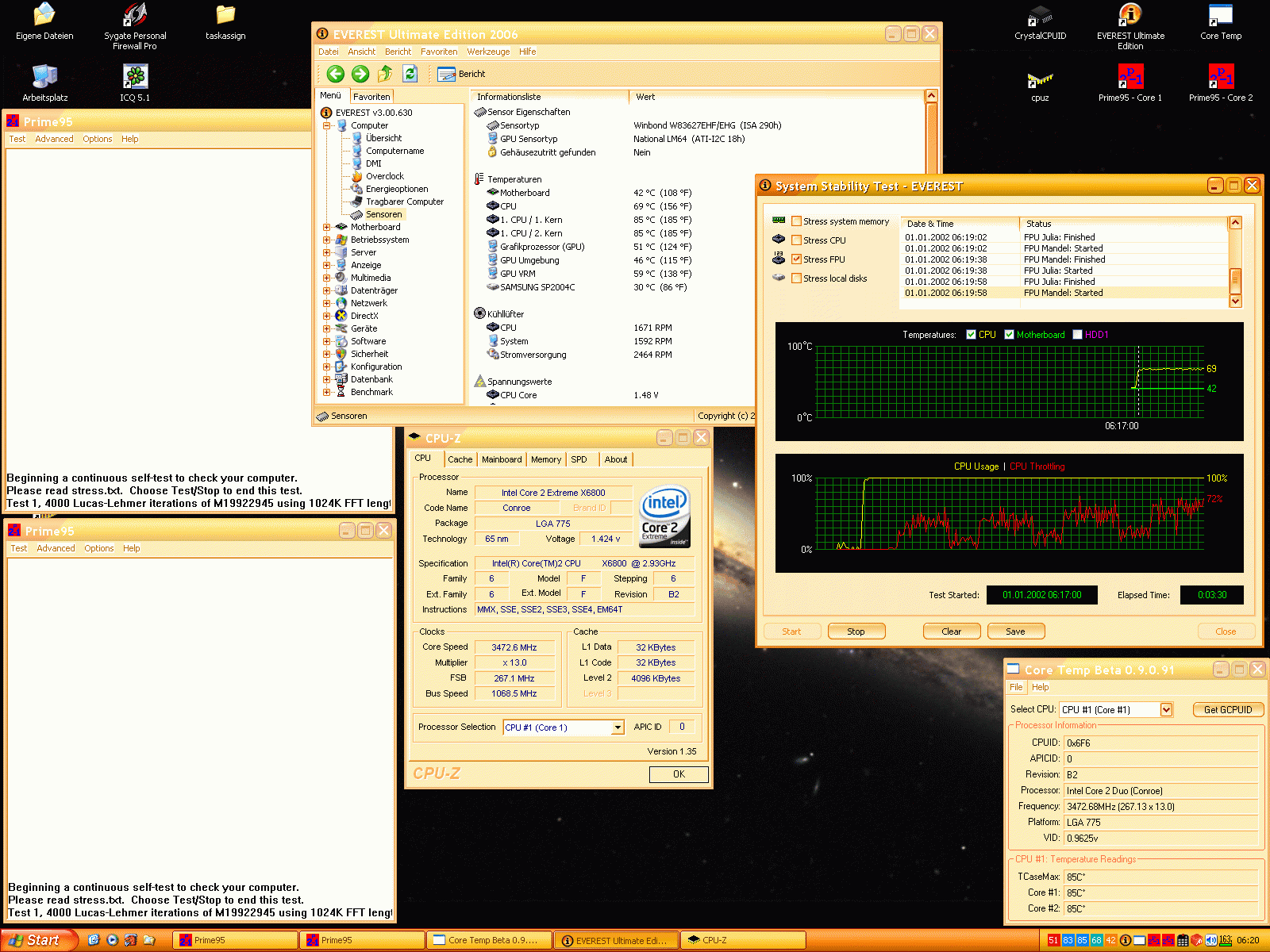The image size is (1270, 952).
Task: Enable HDD1 temperature graph checkbox
Action: pos(1077,335)
